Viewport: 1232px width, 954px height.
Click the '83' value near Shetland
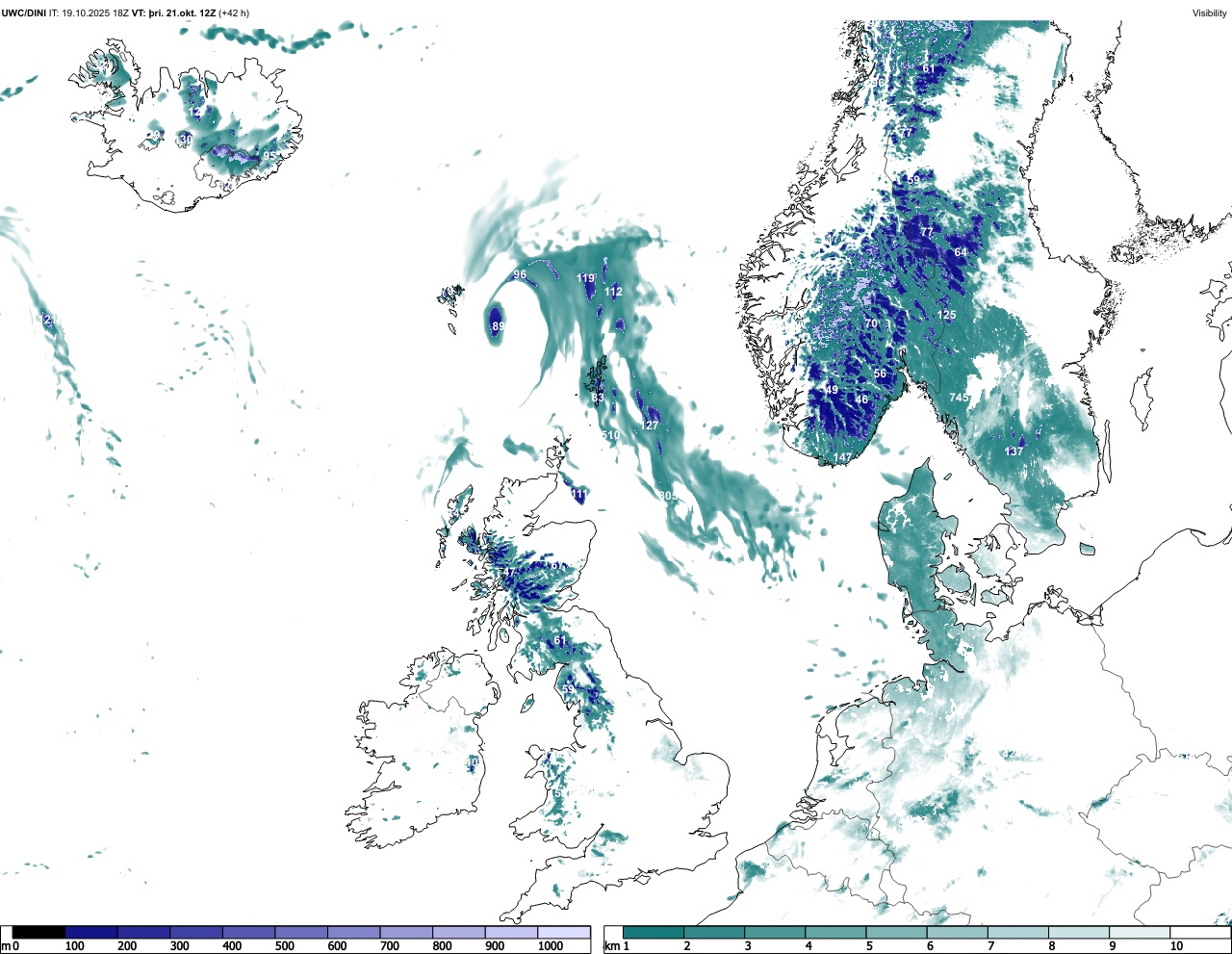[x=598, y=398]
